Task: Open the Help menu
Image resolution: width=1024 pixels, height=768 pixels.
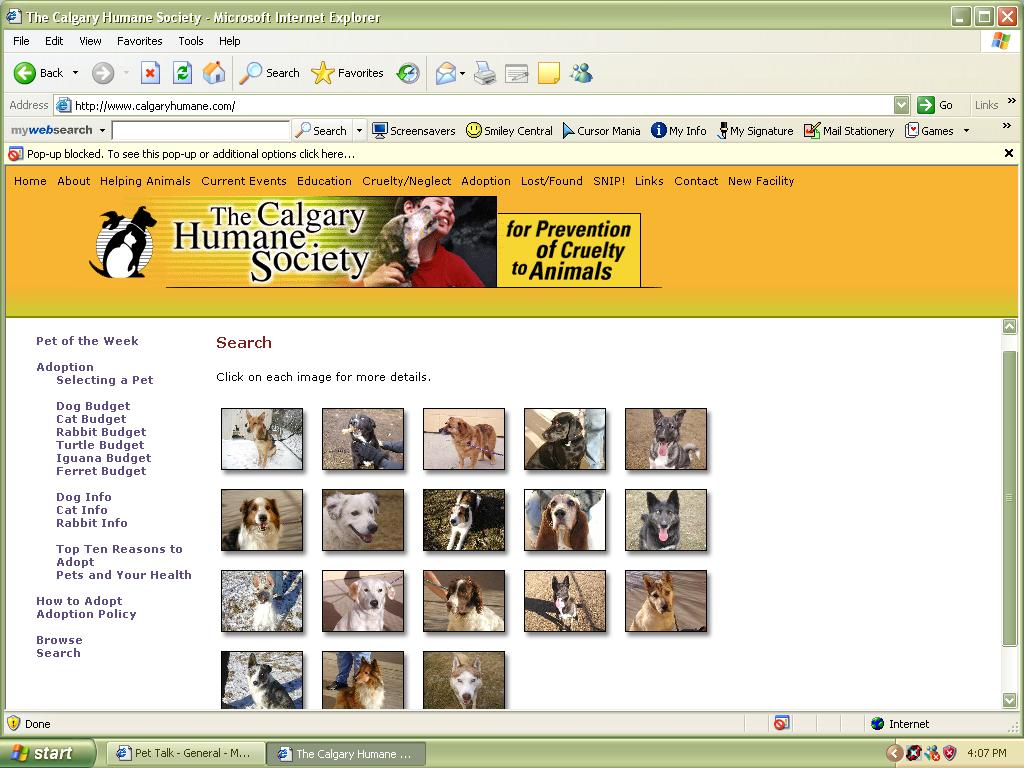Action: [229, 41]
